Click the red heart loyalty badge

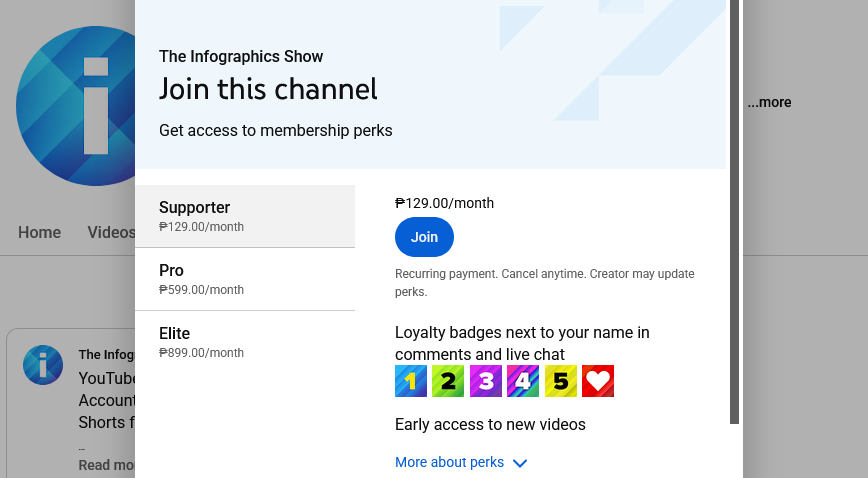[598, 381]
